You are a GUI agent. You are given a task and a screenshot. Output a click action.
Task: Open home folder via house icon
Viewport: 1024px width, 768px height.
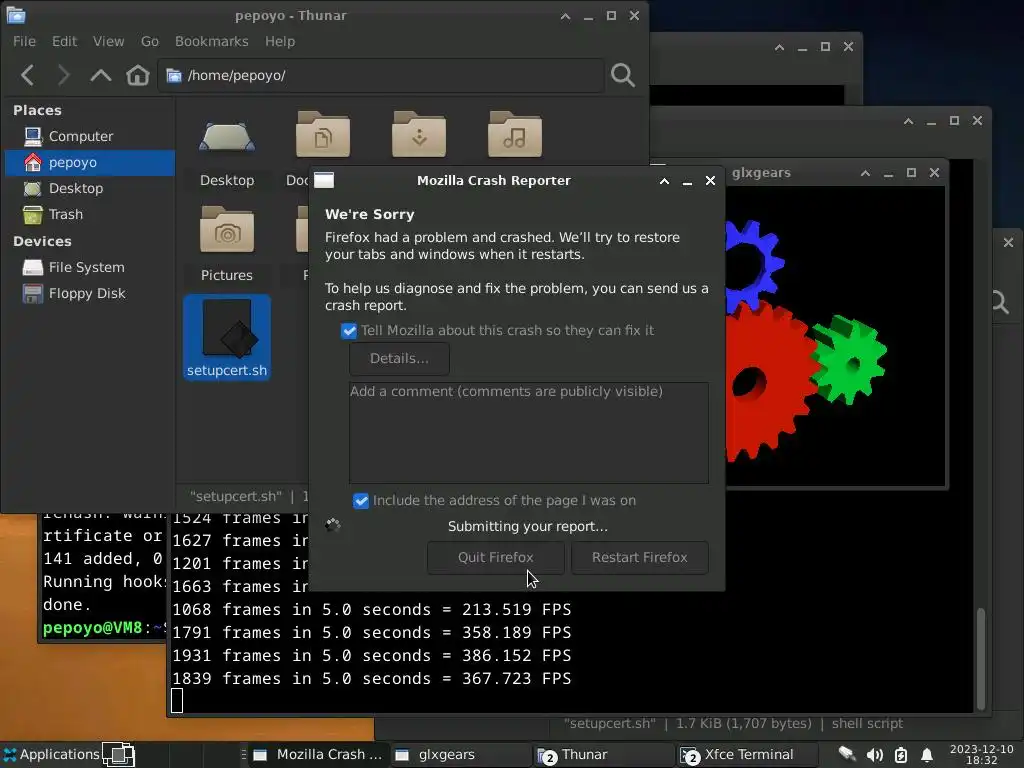coord(138,75)
